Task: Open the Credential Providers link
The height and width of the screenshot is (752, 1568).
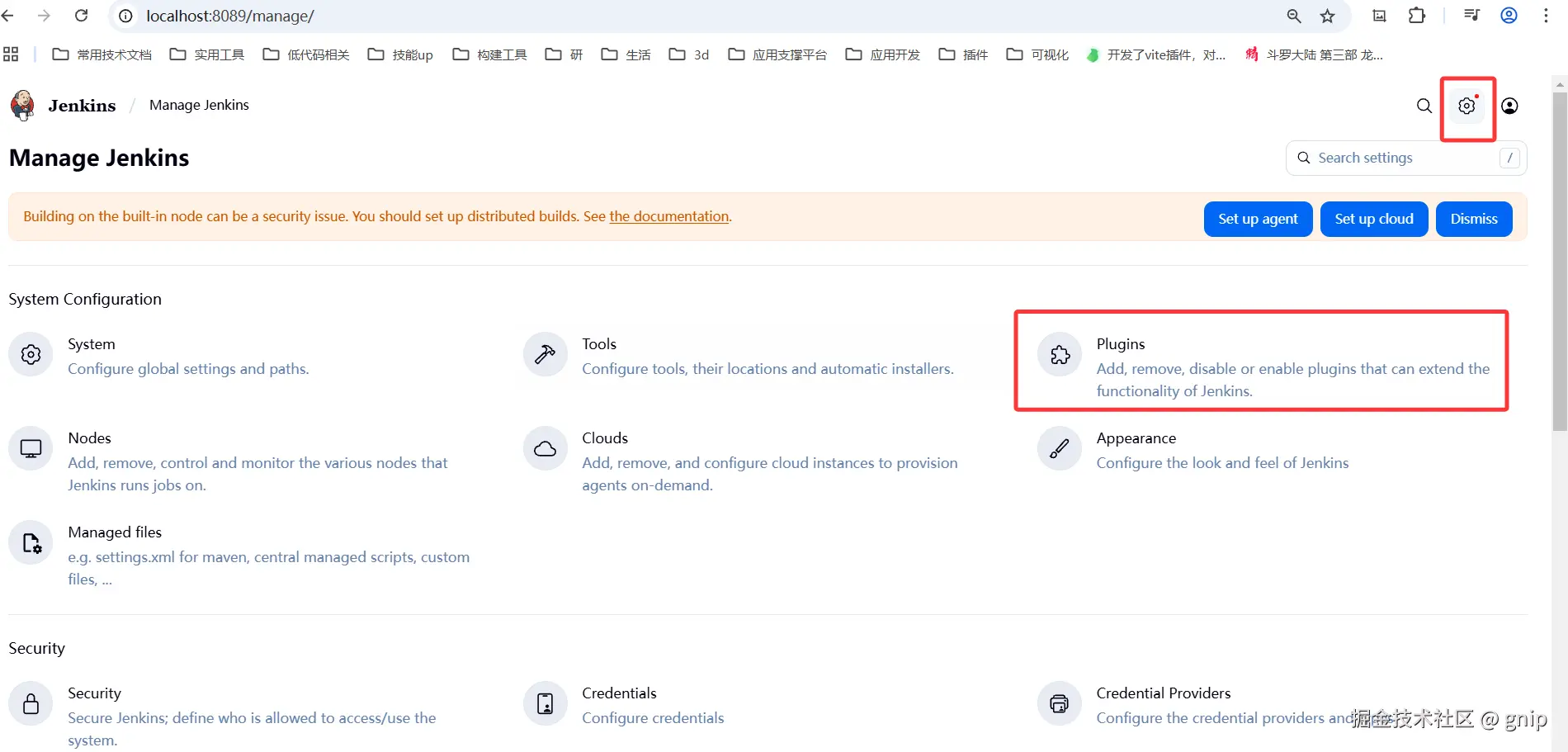Action: click(1164, 693)
